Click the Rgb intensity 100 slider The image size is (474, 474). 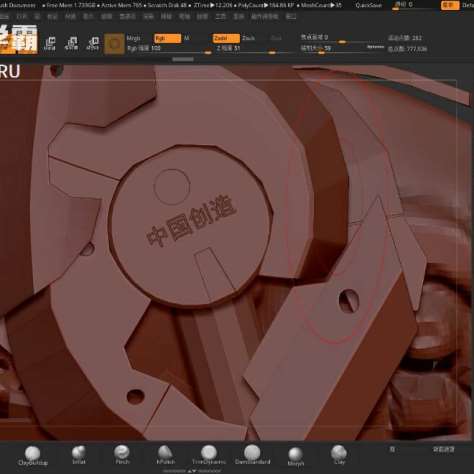pyautogui.click(x=169, y=49)
